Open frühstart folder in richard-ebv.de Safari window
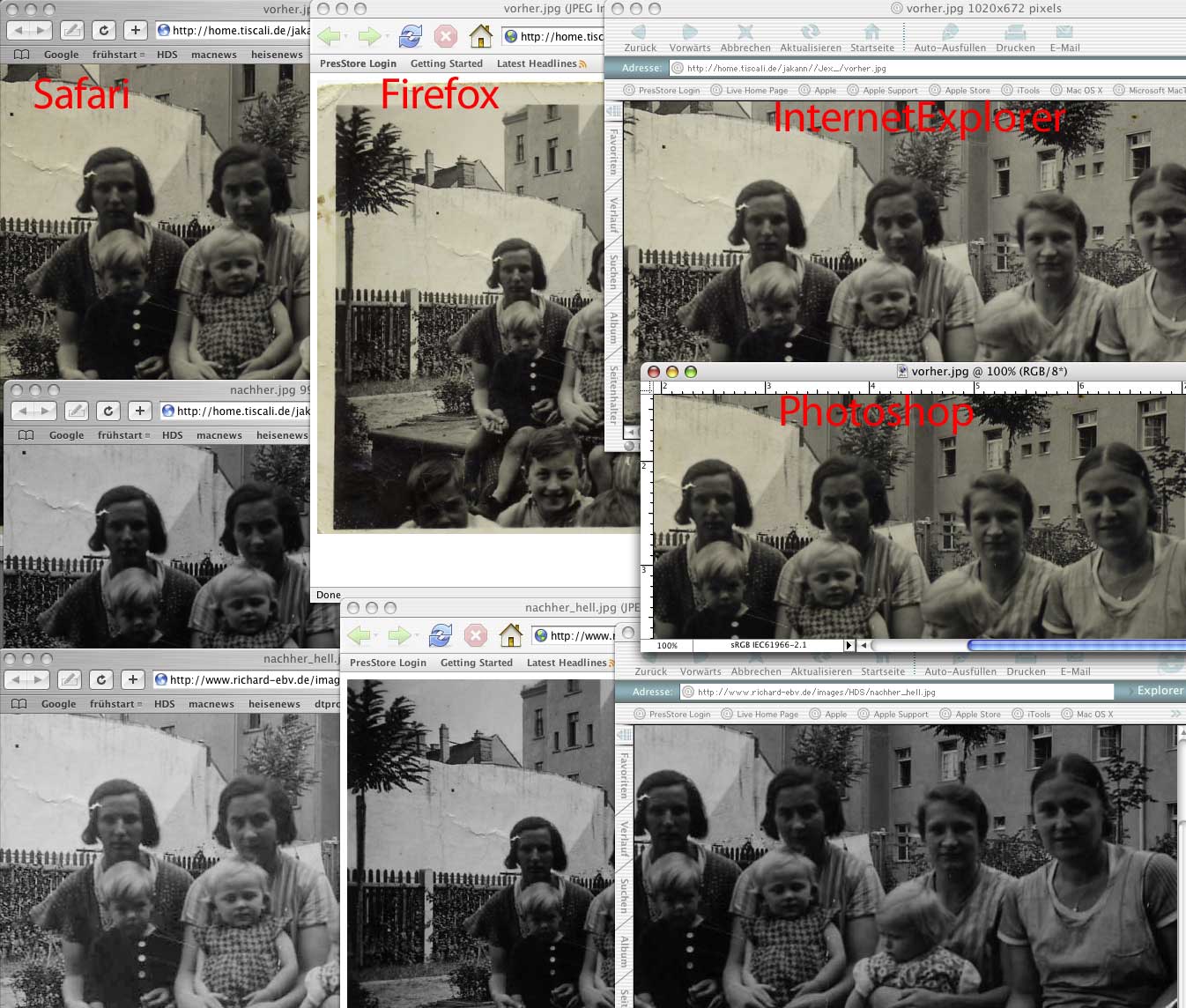This screenshot has height=1008, width=1186. click(115, 704)
